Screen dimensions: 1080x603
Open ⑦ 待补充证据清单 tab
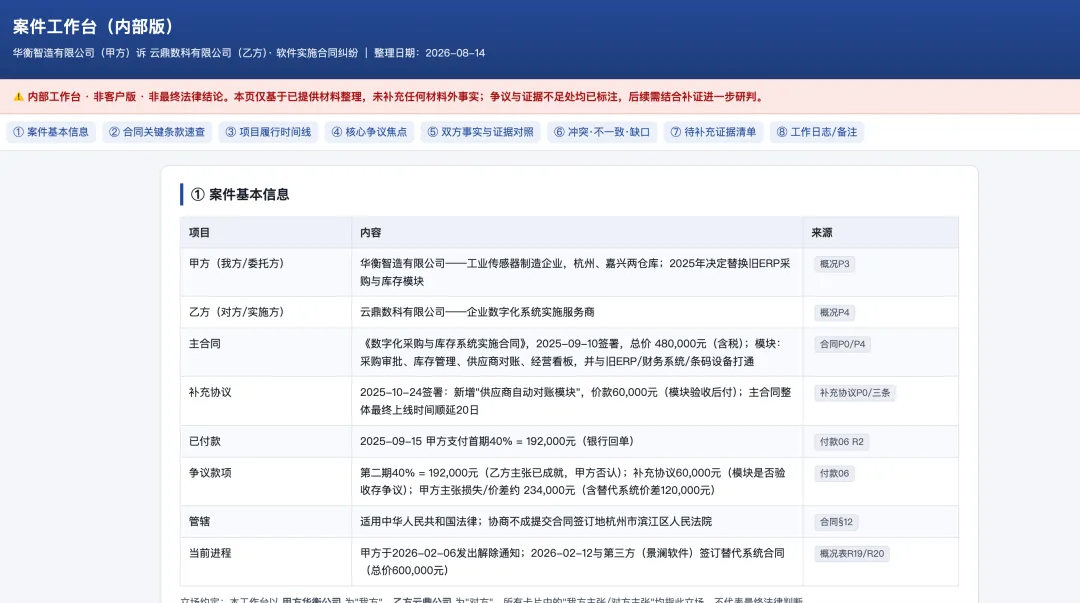[x=714, y=132]
